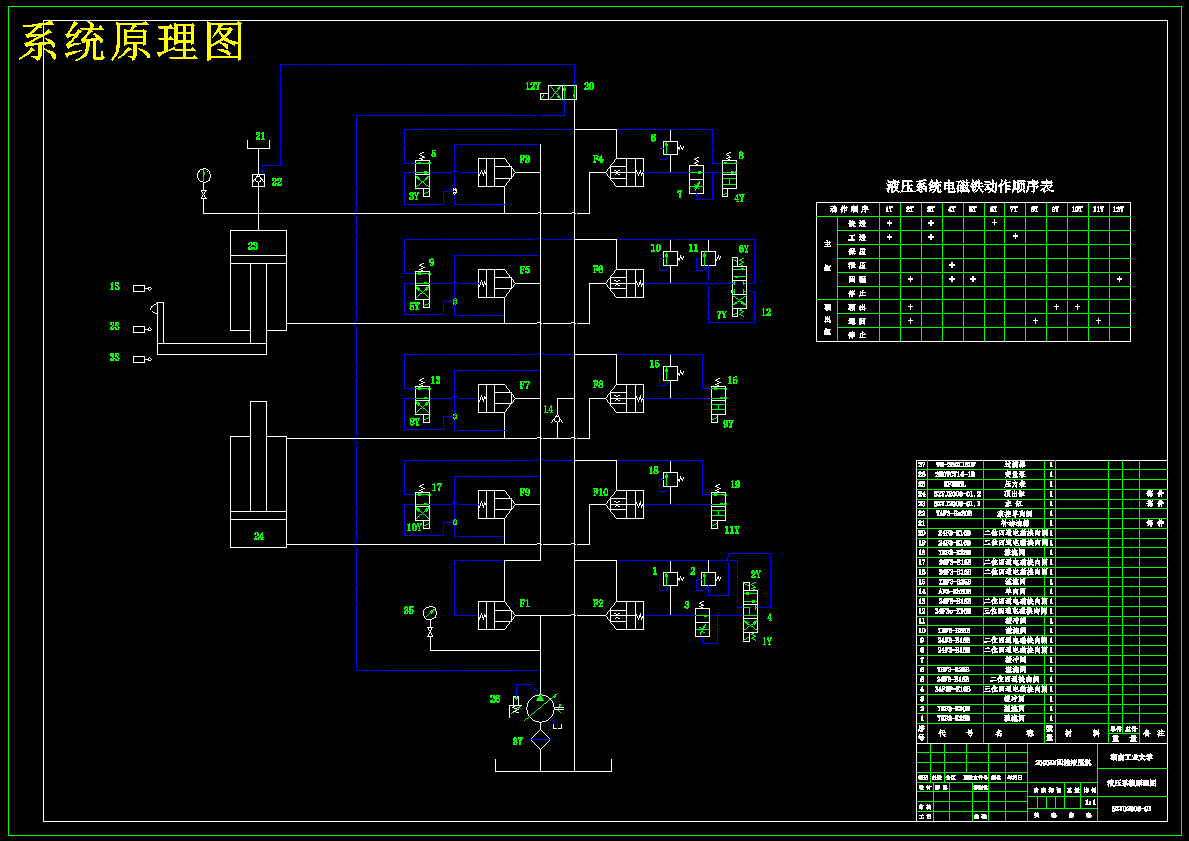Click the "回程" row label in sequence table

click(x=858, y=279)
